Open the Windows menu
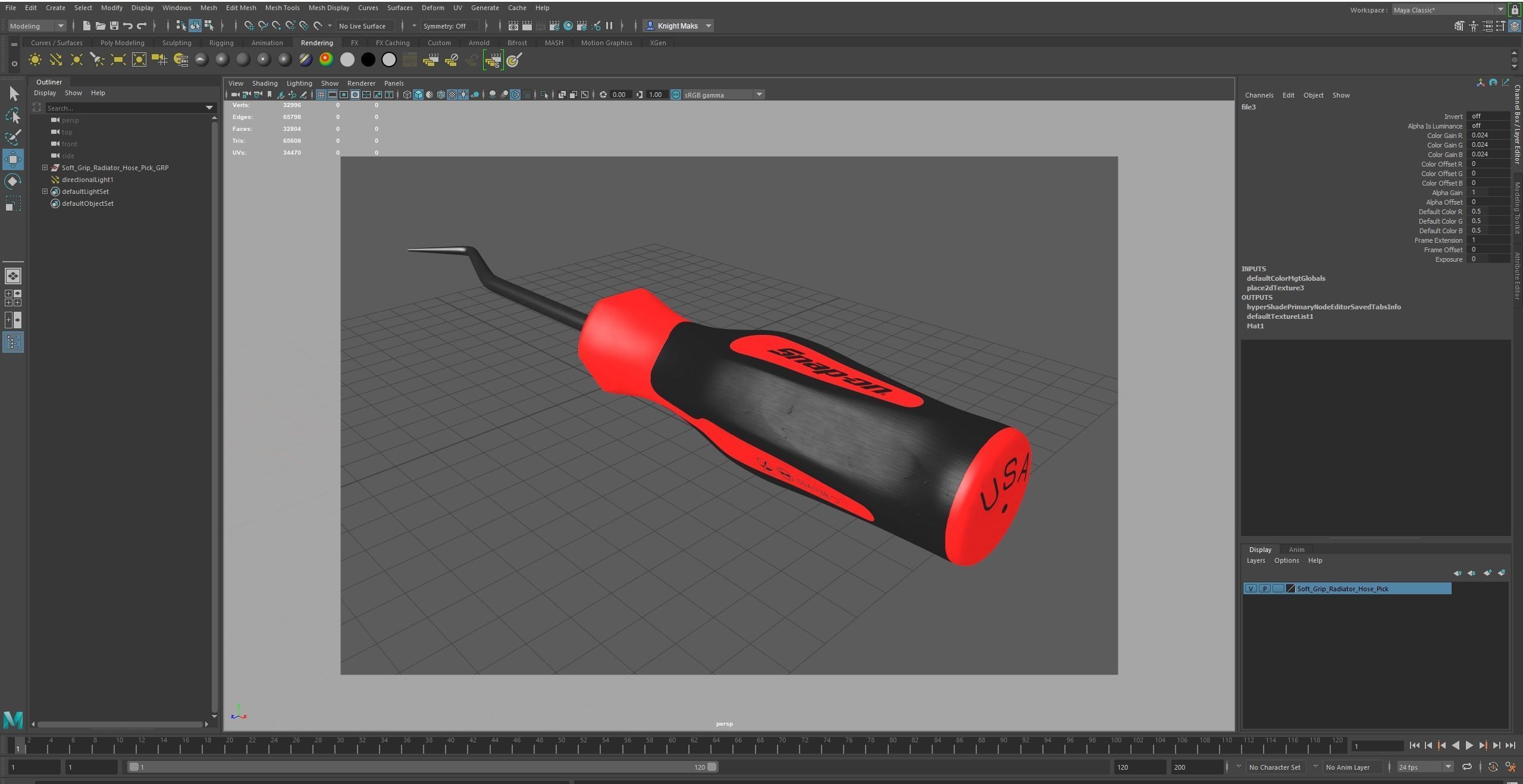Image resolution: width=1523 pixels, height=784 pixels. 177,8
